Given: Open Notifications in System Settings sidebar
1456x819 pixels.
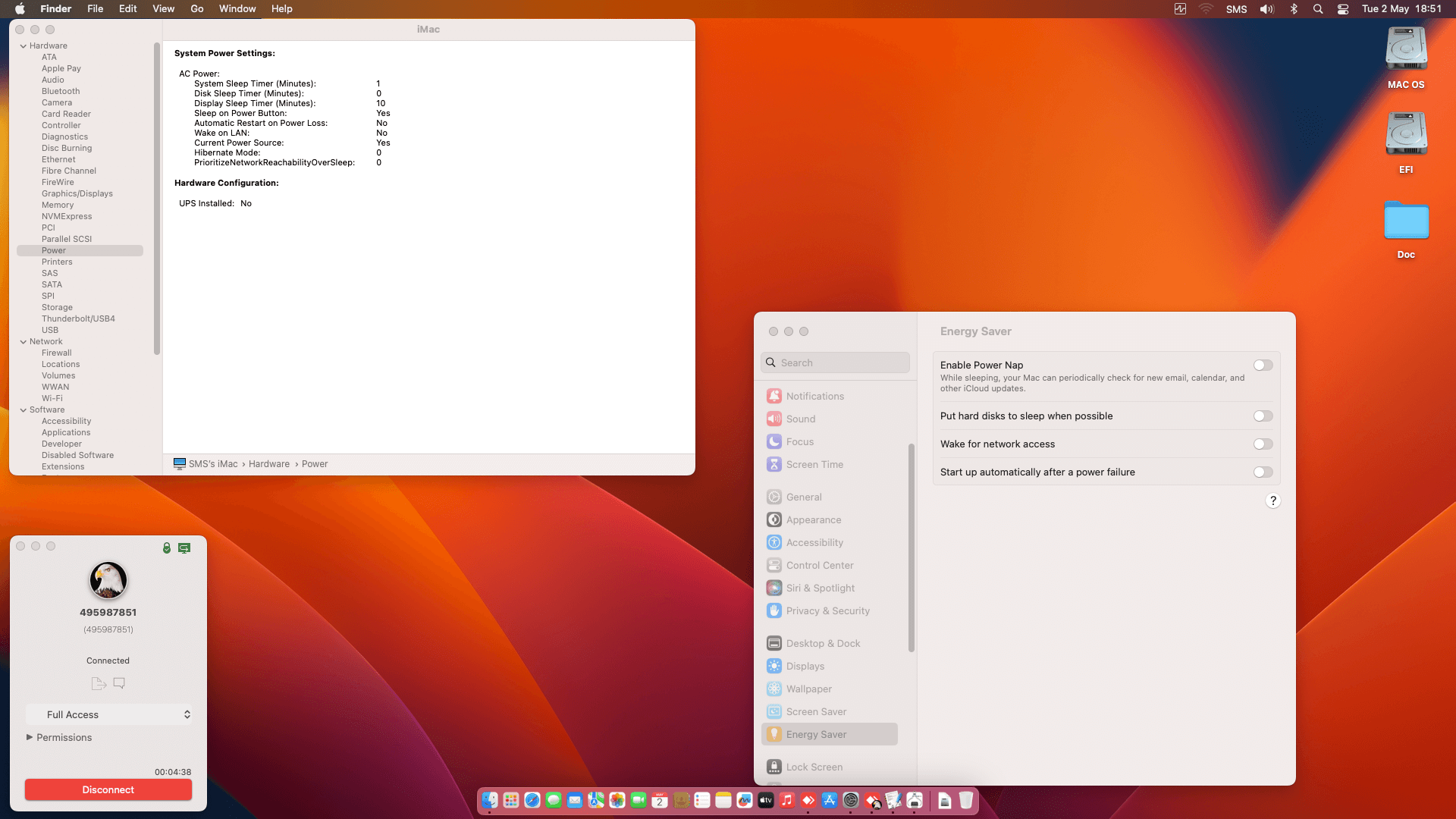Looking at the screenshot, I should [x=830, y=396].
